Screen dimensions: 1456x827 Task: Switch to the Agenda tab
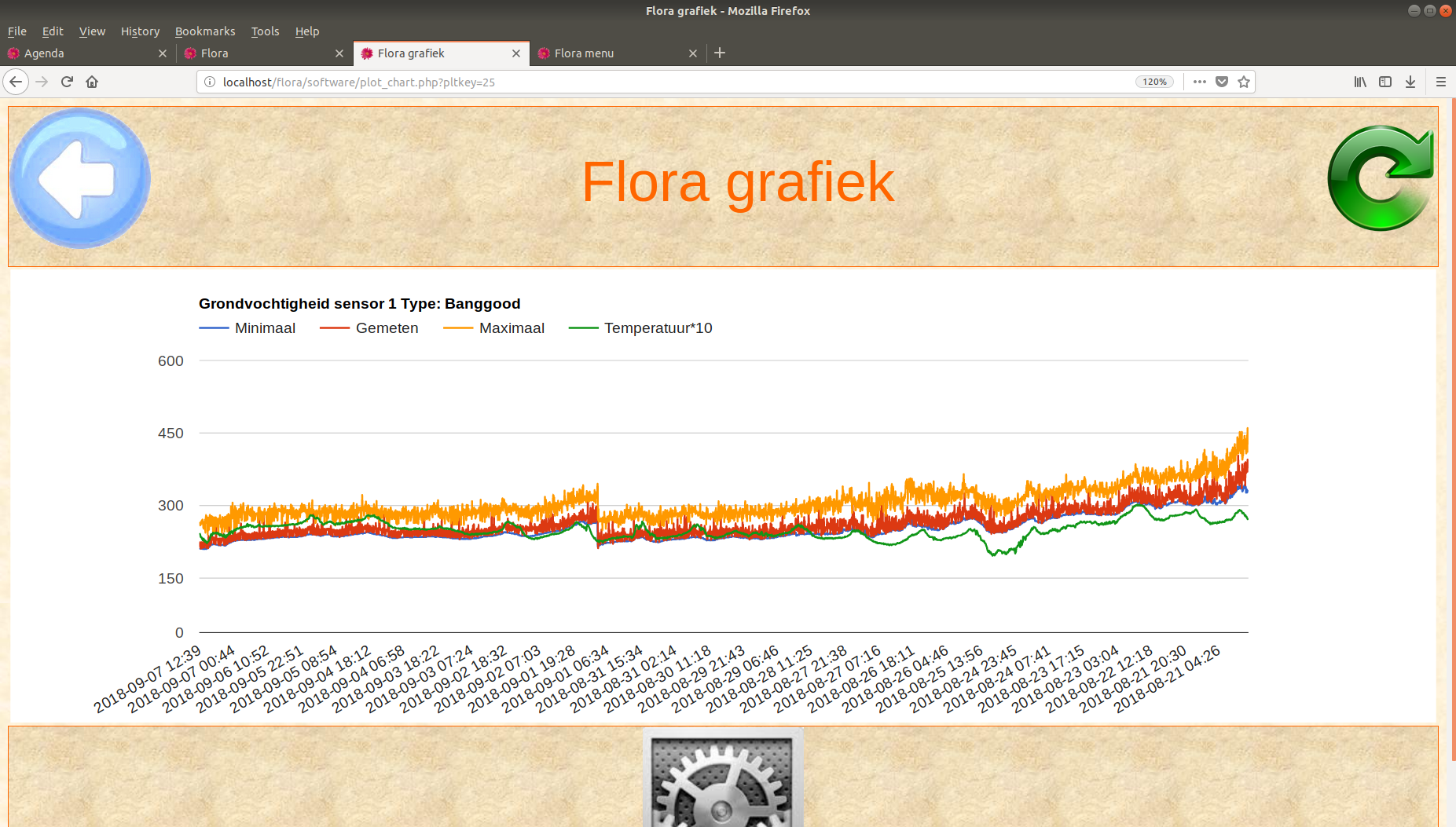[79, 53]
